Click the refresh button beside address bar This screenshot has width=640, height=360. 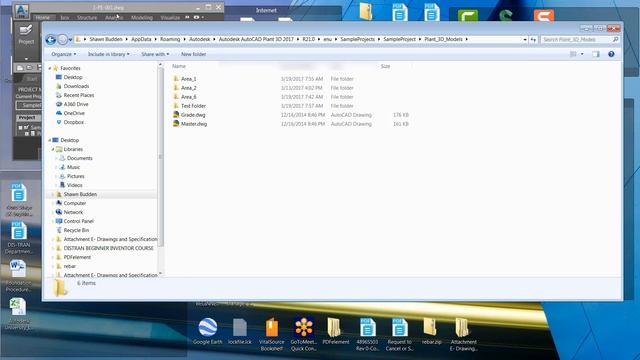click(x=533, y=40)
